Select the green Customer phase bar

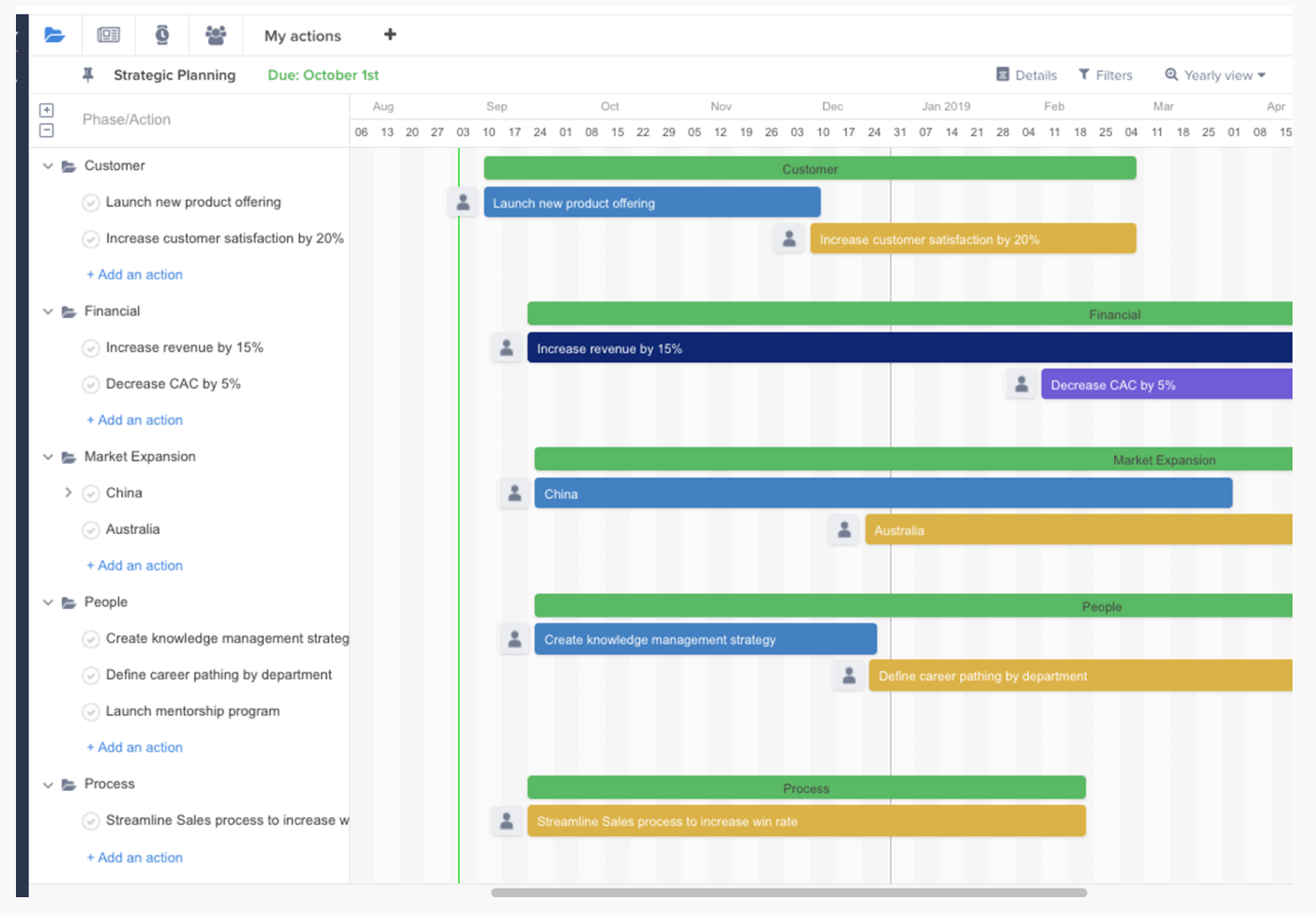(810, 169)
